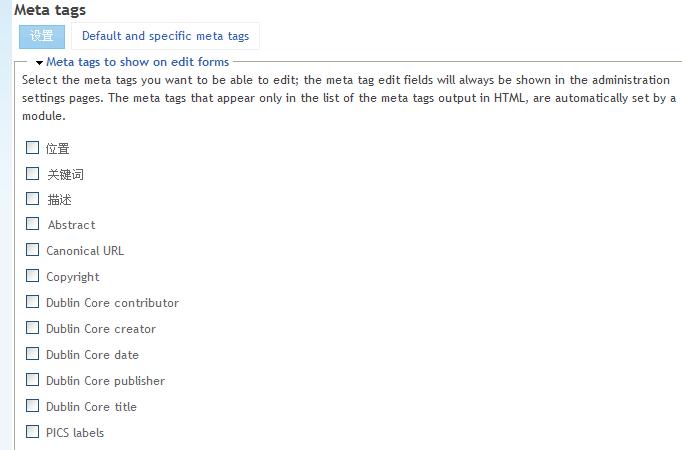Click the Canonical URL label
682x450 pixels.
pyautogui.click(x=85, y=251)
